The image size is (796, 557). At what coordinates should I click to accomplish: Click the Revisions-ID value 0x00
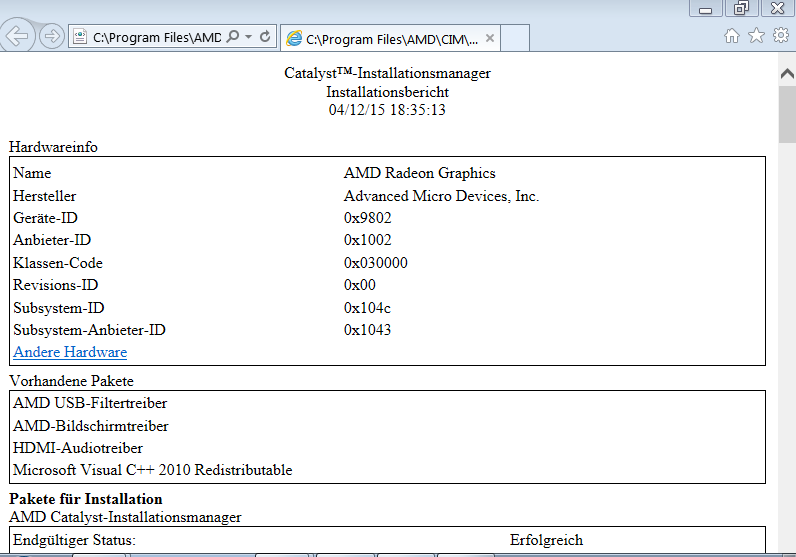coord(360,285)
